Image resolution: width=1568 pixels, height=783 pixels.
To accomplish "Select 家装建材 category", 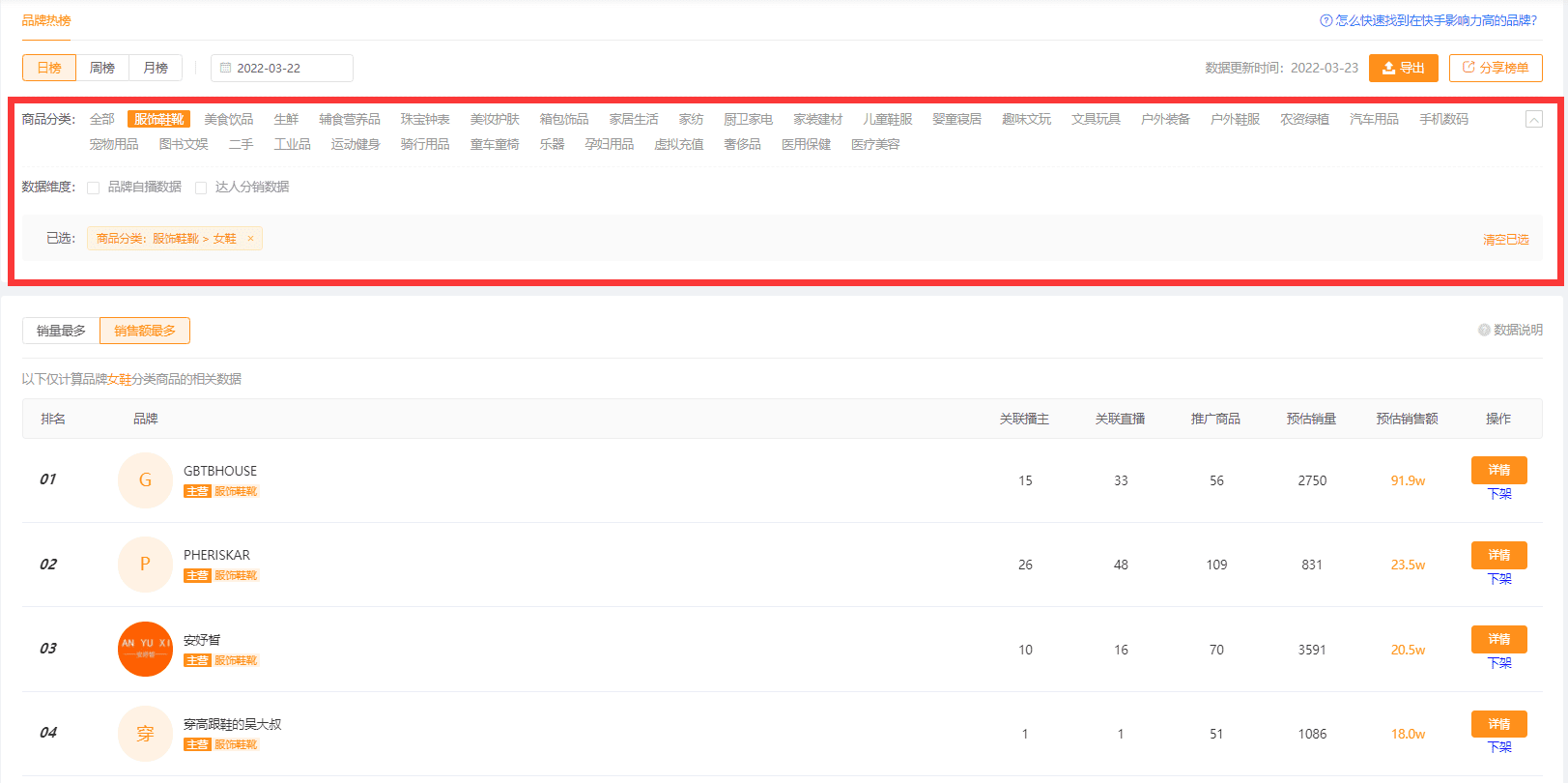I will tap(818, 119).
